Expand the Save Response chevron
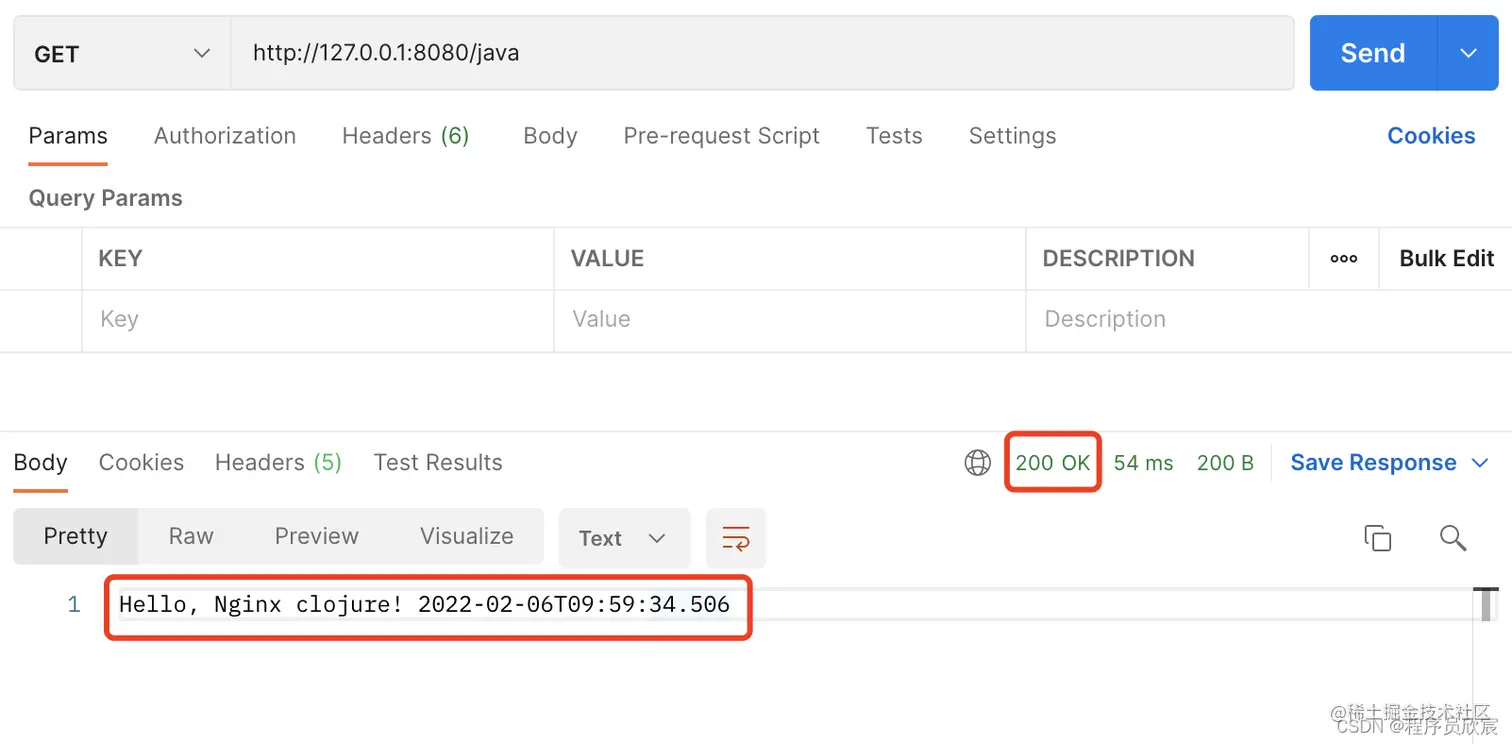This screenshot has width=1512, height=744. click(1480, 462)
